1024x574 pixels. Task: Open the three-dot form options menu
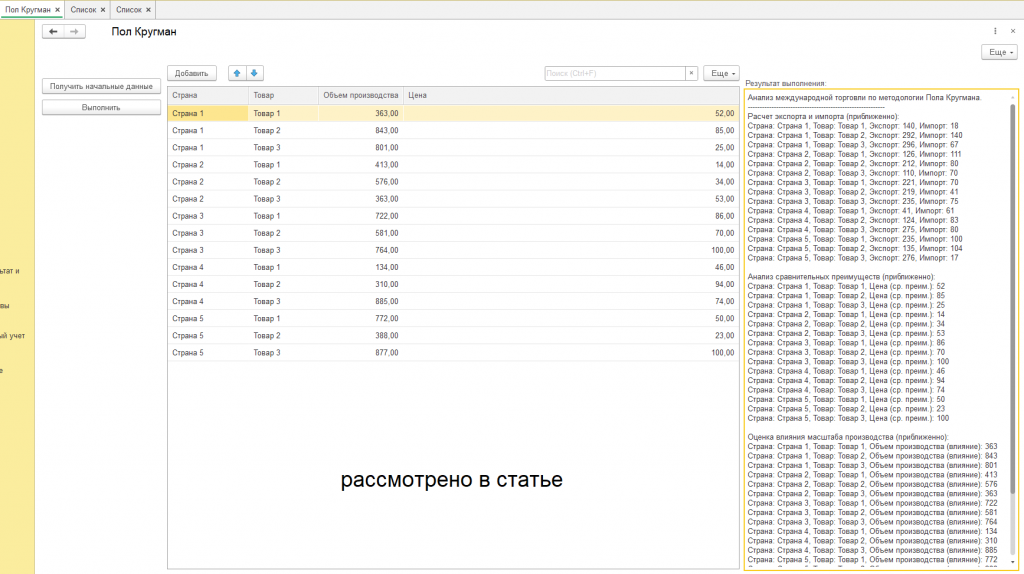[995, 31]
